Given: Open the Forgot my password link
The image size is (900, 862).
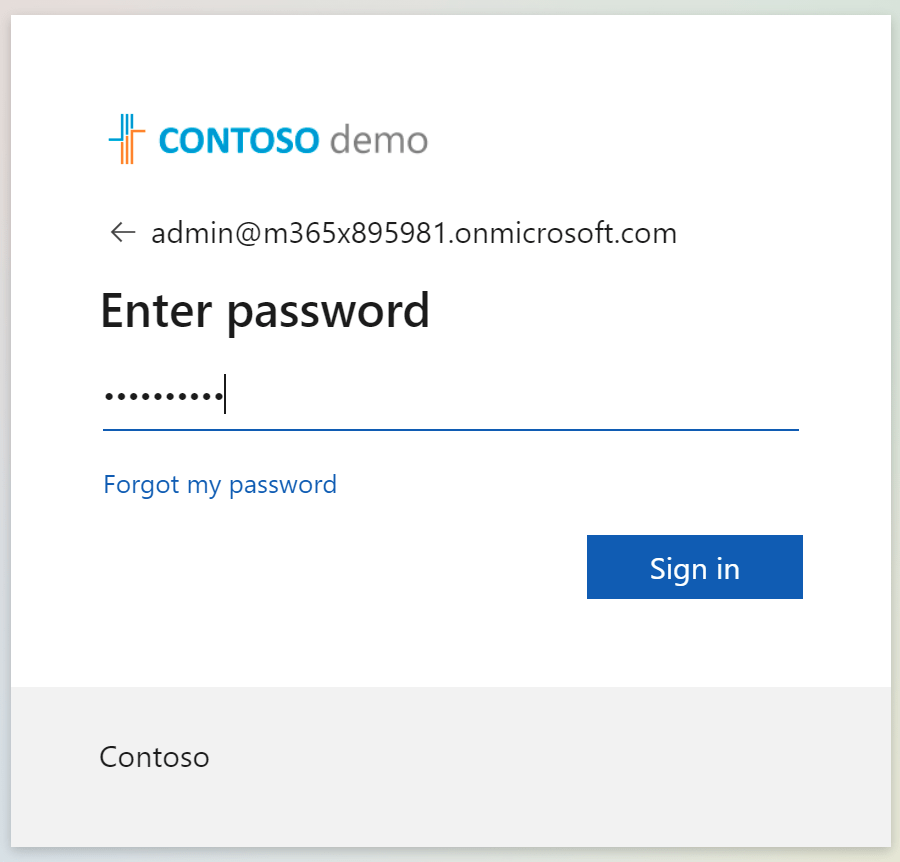Looking at the screenshot, I should (x=220, y=485).
